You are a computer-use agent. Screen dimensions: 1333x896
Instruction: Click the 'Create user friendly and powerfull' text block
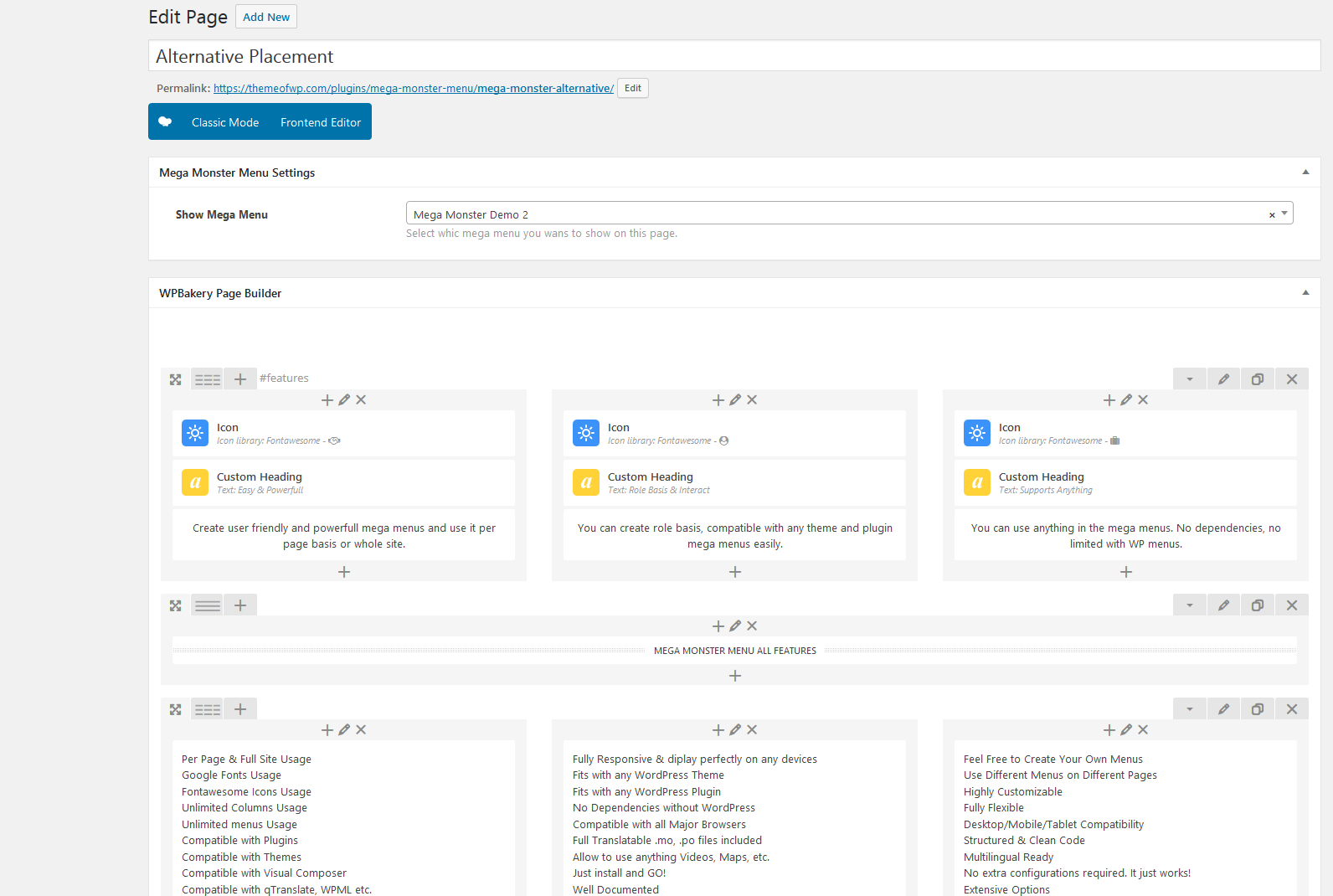pyautogui.click(x=344, y=535)
